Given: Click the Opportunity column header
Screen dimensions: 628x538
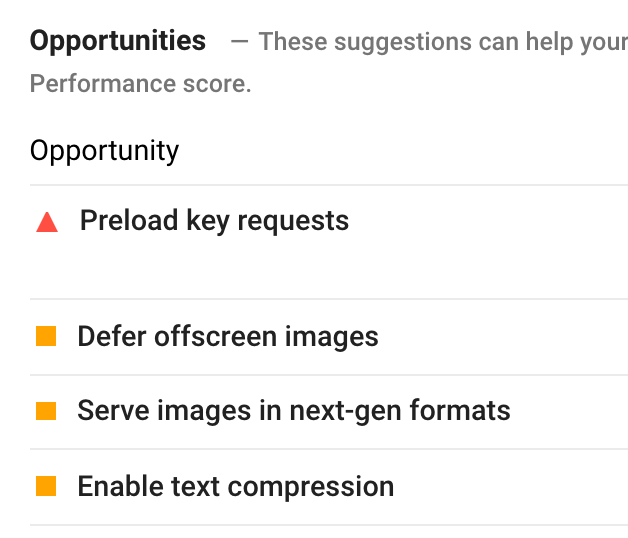Looking at the screenshot, I should point(104,151).
